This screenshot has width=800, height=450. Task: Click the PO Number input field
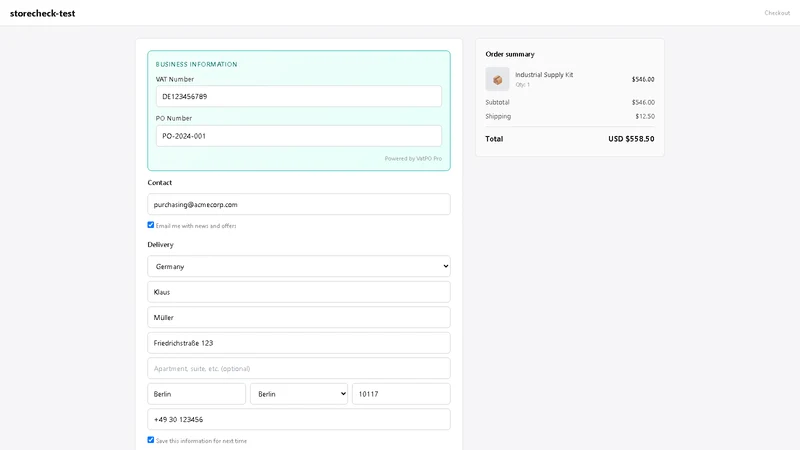299,136
